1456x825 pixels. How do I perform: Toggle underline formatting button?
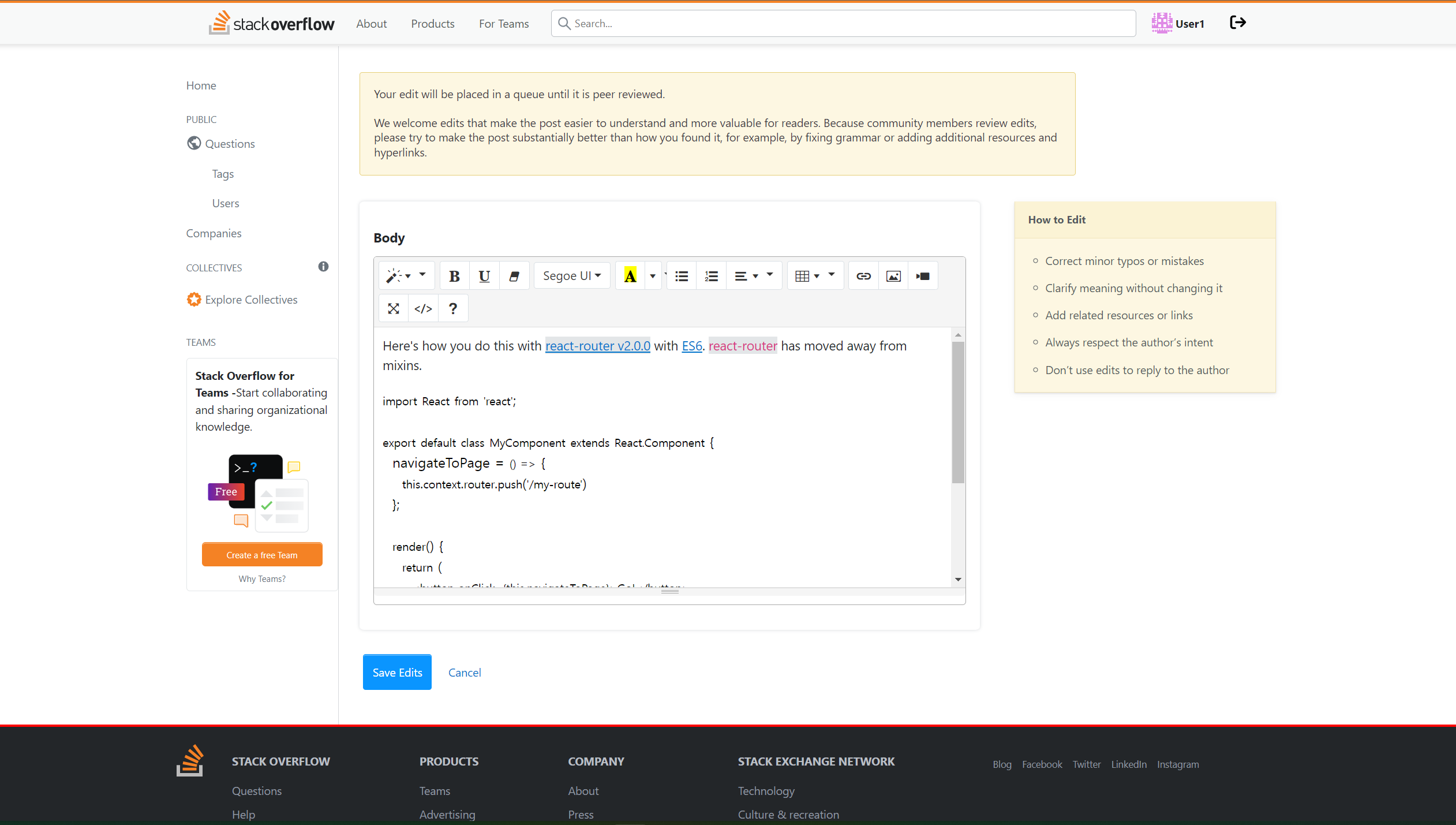(484, 276)
